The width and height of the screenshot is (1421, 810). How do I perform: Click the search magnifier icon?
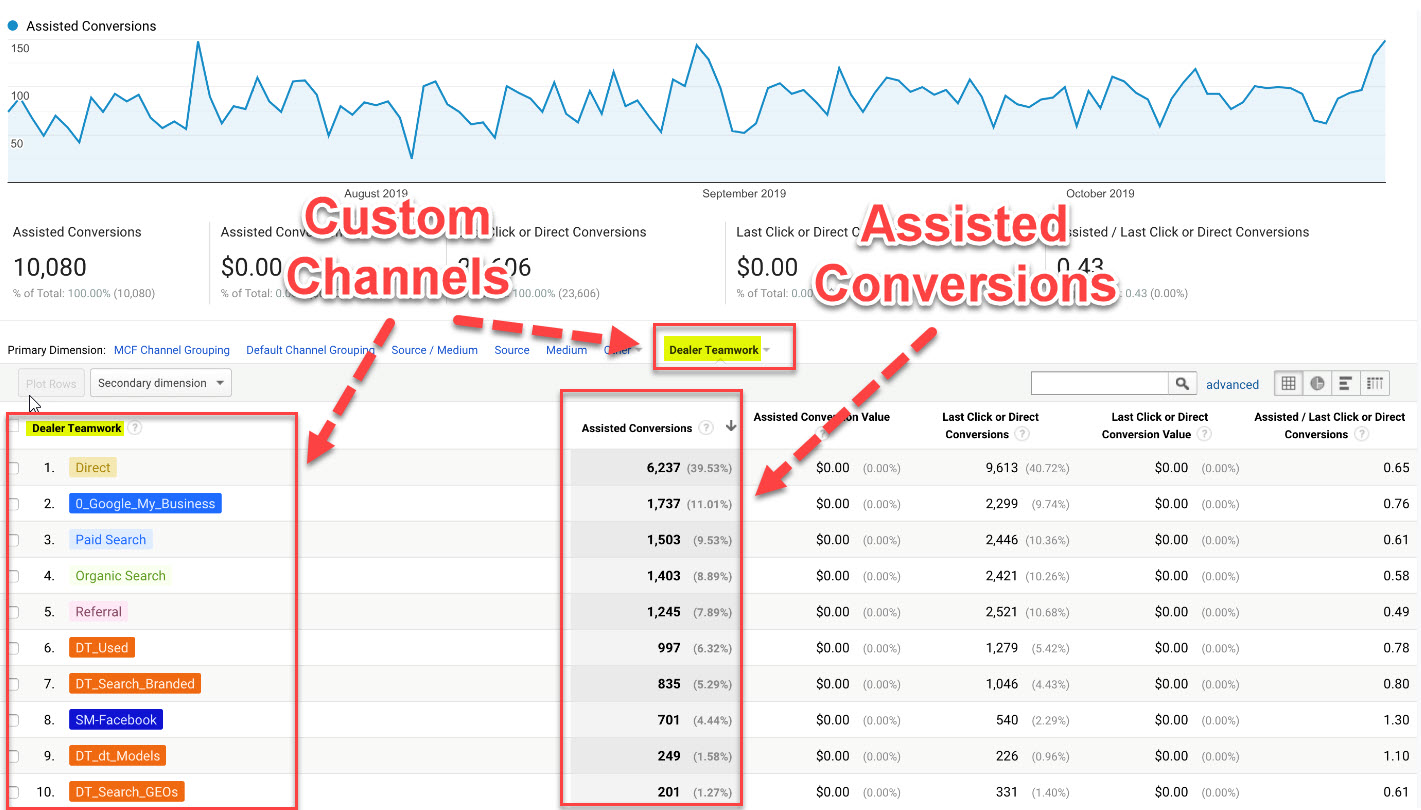click(1181, 382)
